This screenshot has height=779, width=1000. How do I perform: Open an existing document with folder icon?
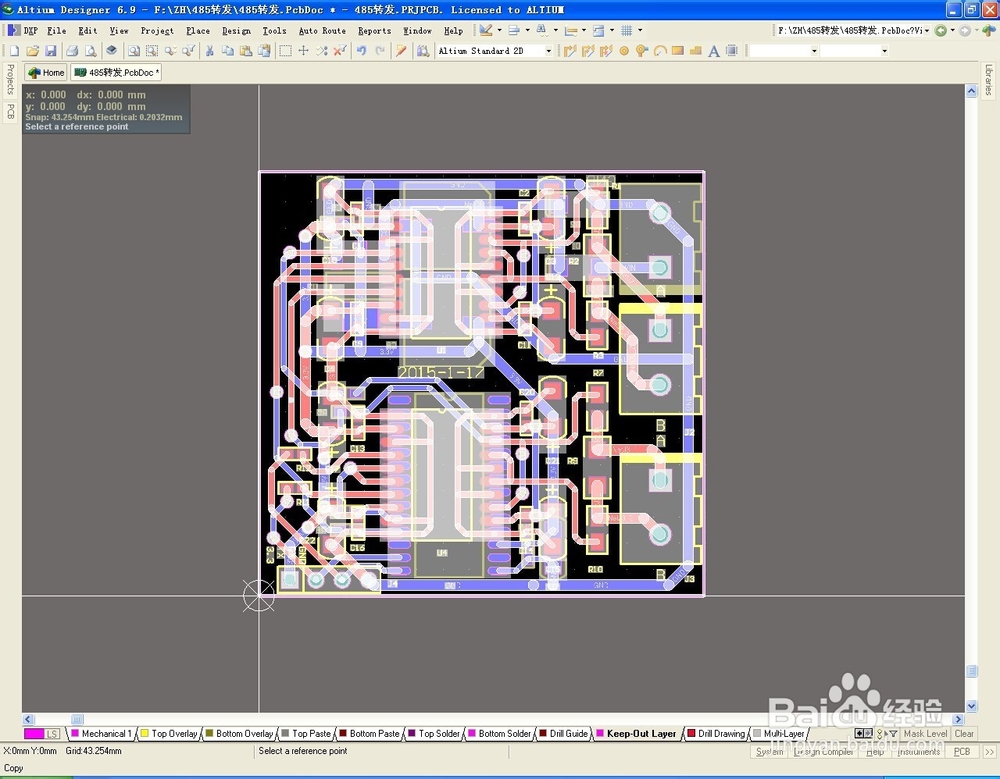click(x=33, y=51)
